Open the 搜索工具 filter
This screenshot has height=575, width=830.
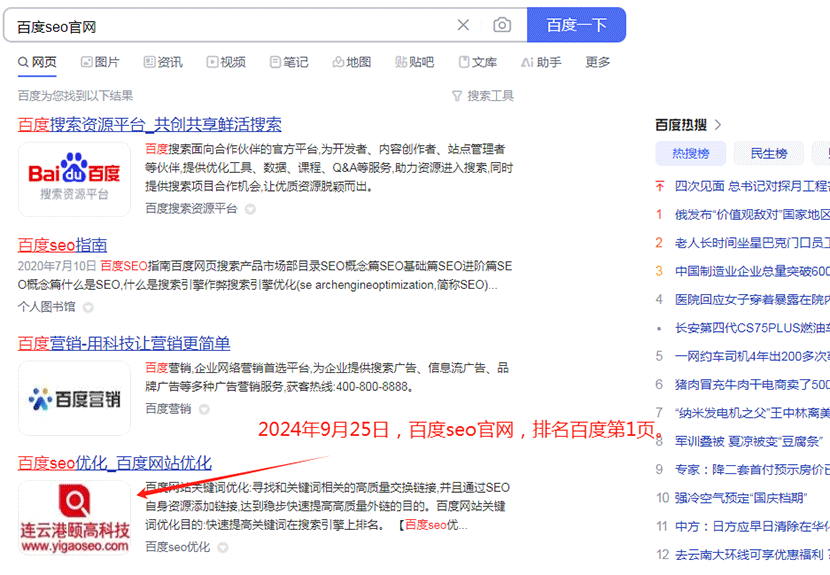pos(483,96)
